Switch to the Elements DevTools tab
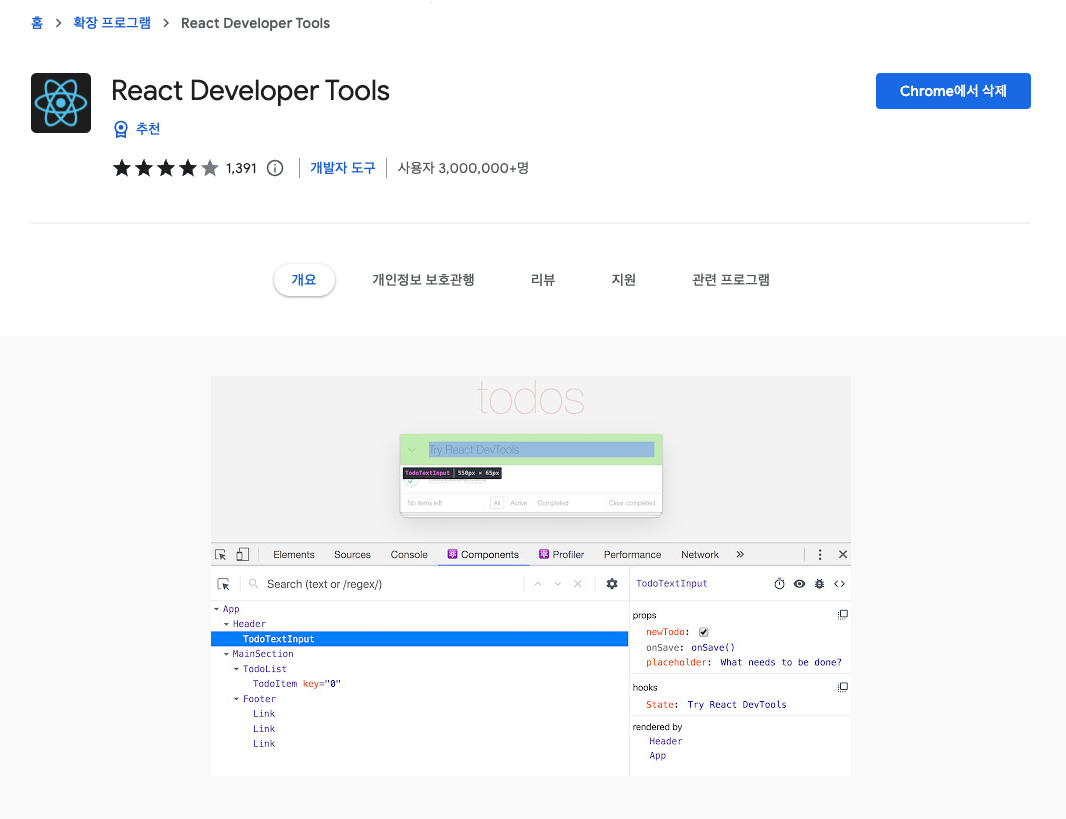1066x819 pixels. coord(294,555)
